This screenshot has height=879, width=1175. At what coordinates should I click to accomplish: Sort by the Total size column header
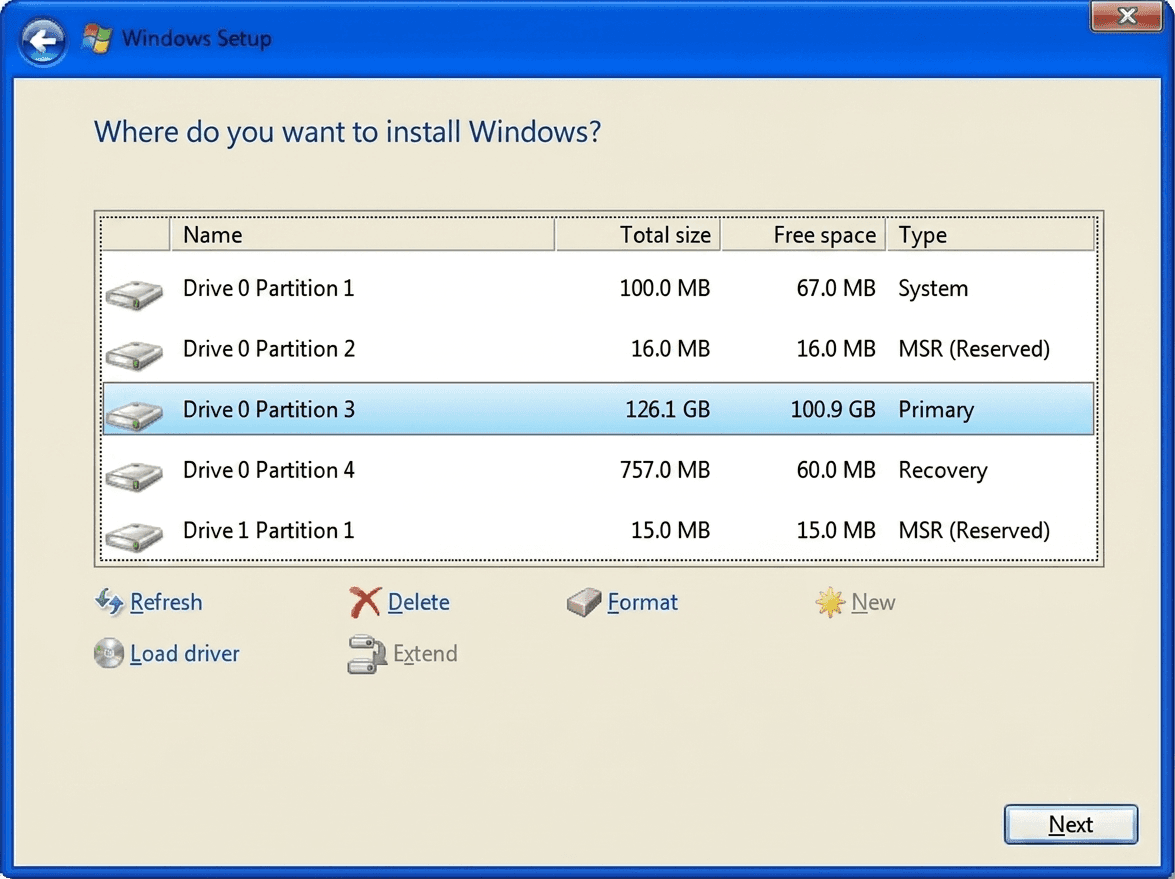click(638, 235)
